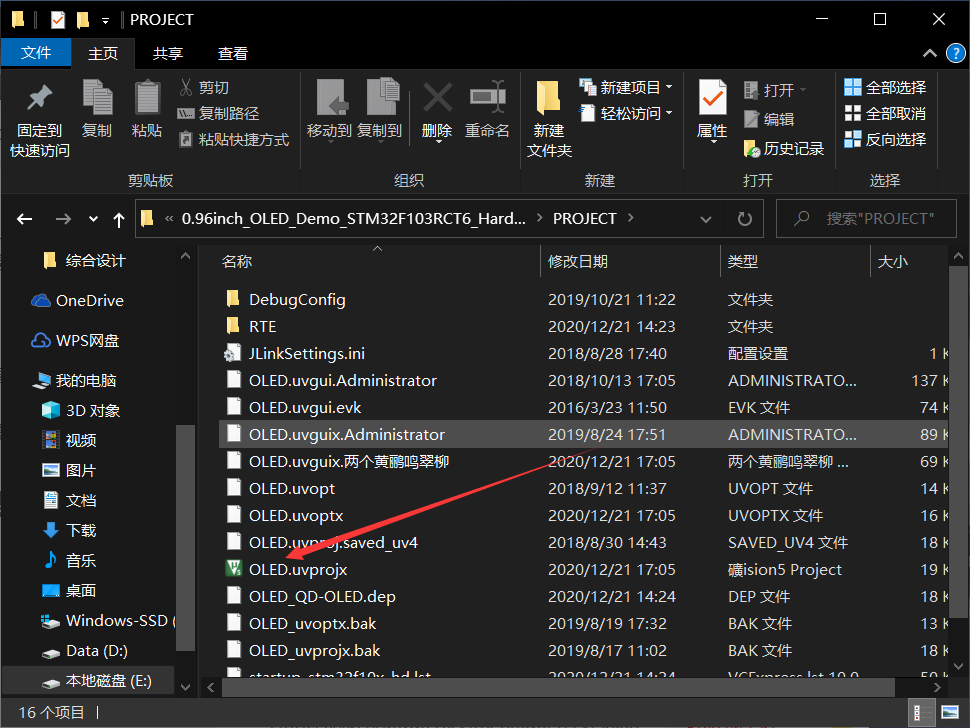Open the Copy to (复制到) menu
This screenshot has height=728, width=970.
pyautogui.click(x=380, y=110)
